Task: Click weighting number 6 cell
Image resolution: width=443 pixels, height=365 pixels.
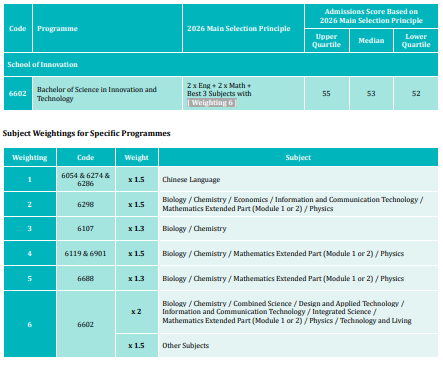Action: click(30, 324)
